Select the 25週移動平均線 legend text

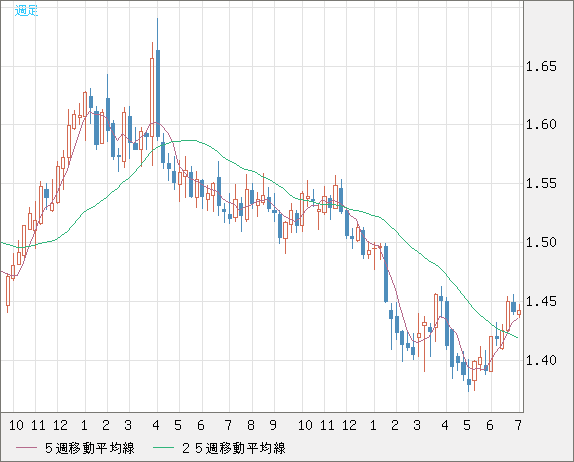point(234,448)
